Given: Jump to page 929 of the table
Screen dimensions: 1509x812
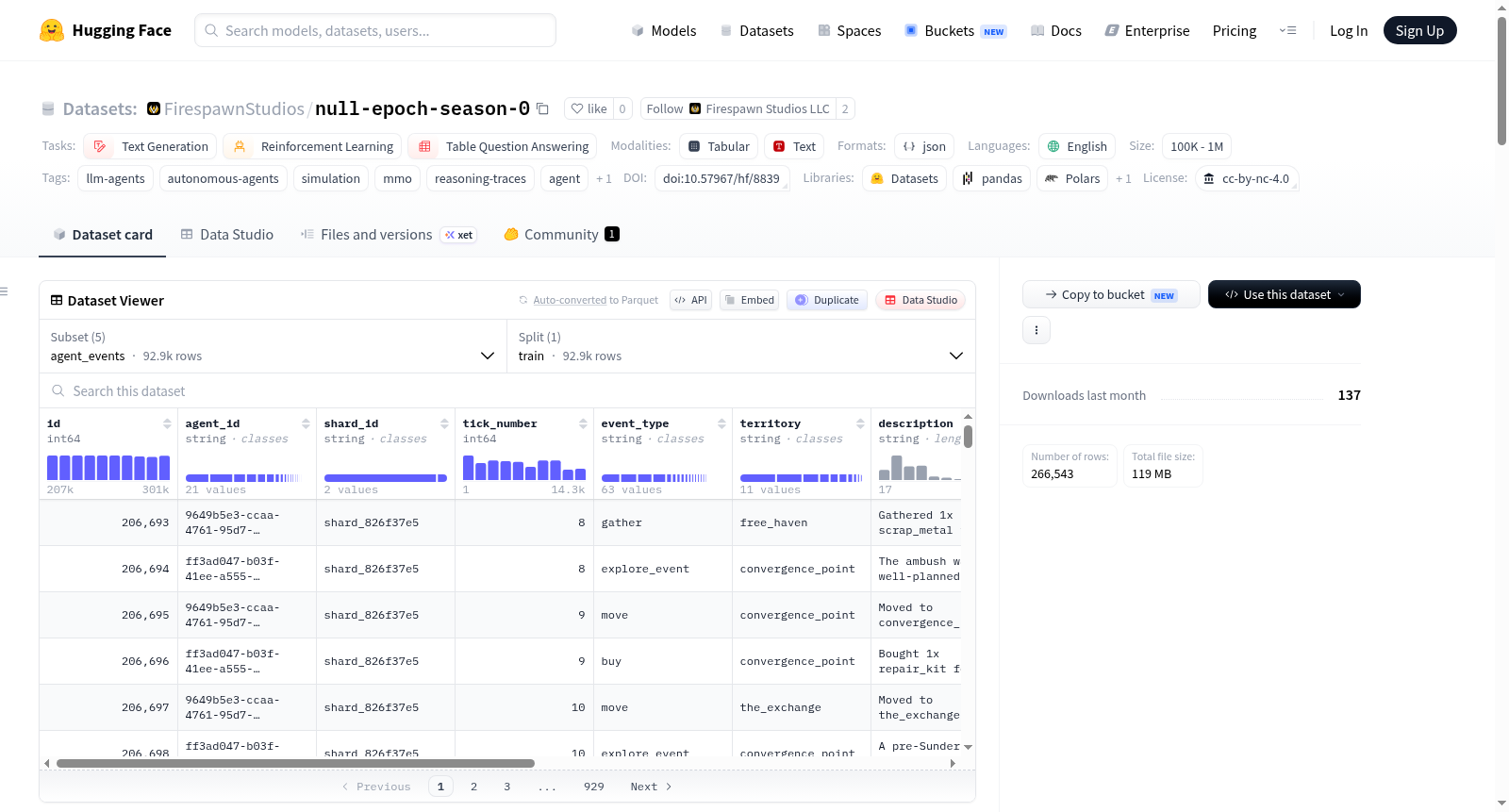Looking at the screenshot, I should click(594, 787).
